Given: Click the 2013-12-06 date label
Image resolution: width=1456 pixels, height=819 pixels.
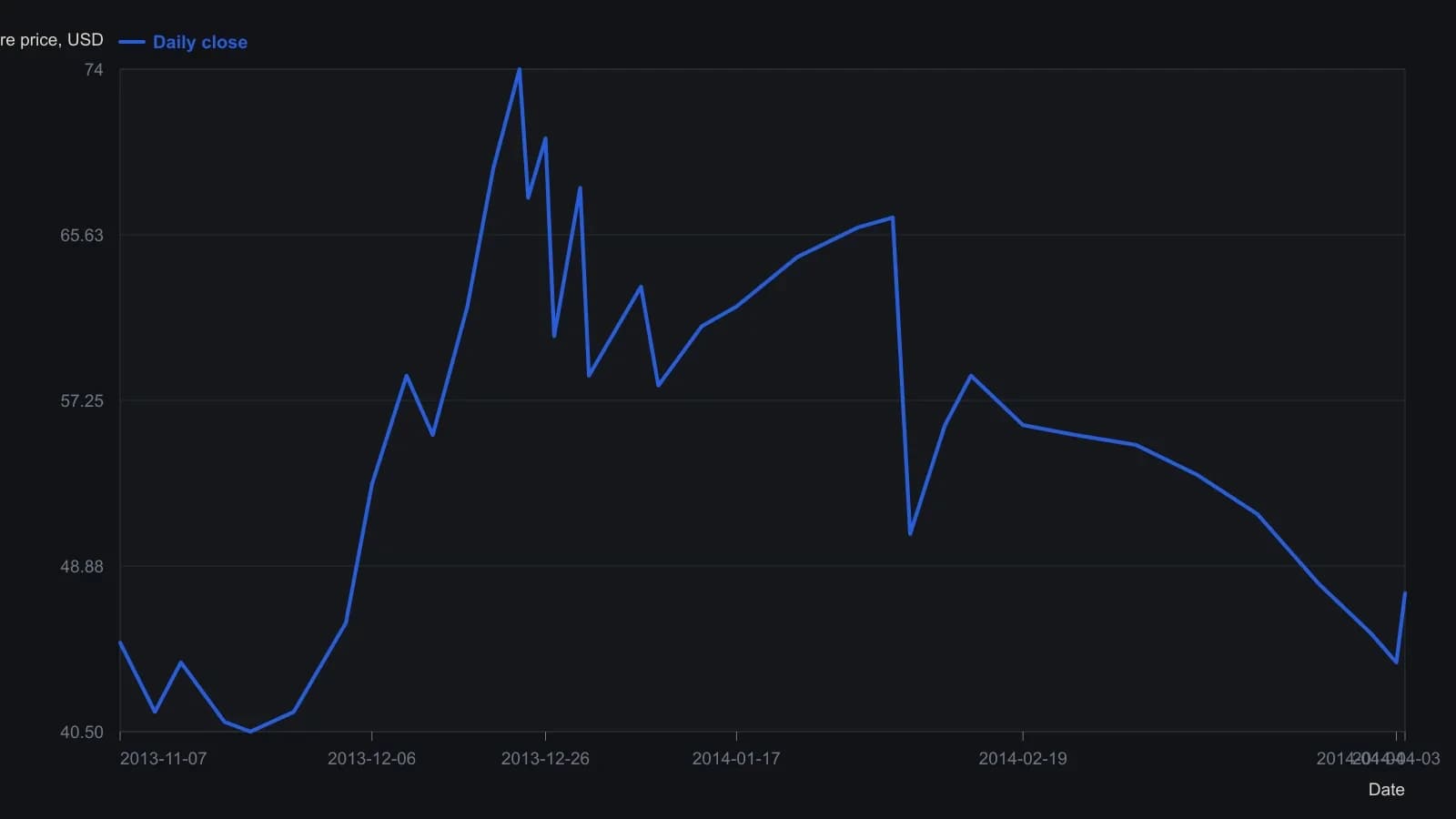Looking at the screenshot, I should click(371, 758).
